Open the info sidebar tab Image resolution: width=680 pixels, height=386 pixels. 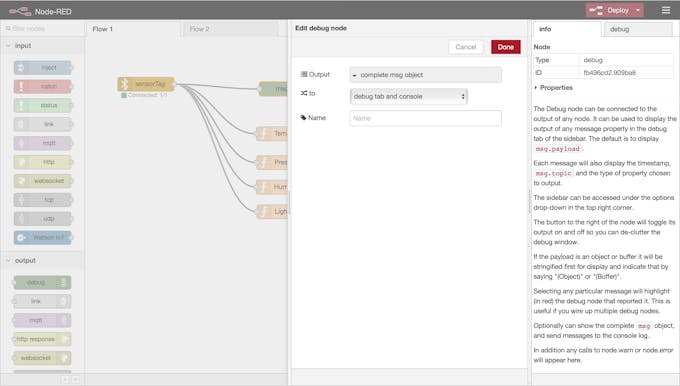click(x=567, y=29)
